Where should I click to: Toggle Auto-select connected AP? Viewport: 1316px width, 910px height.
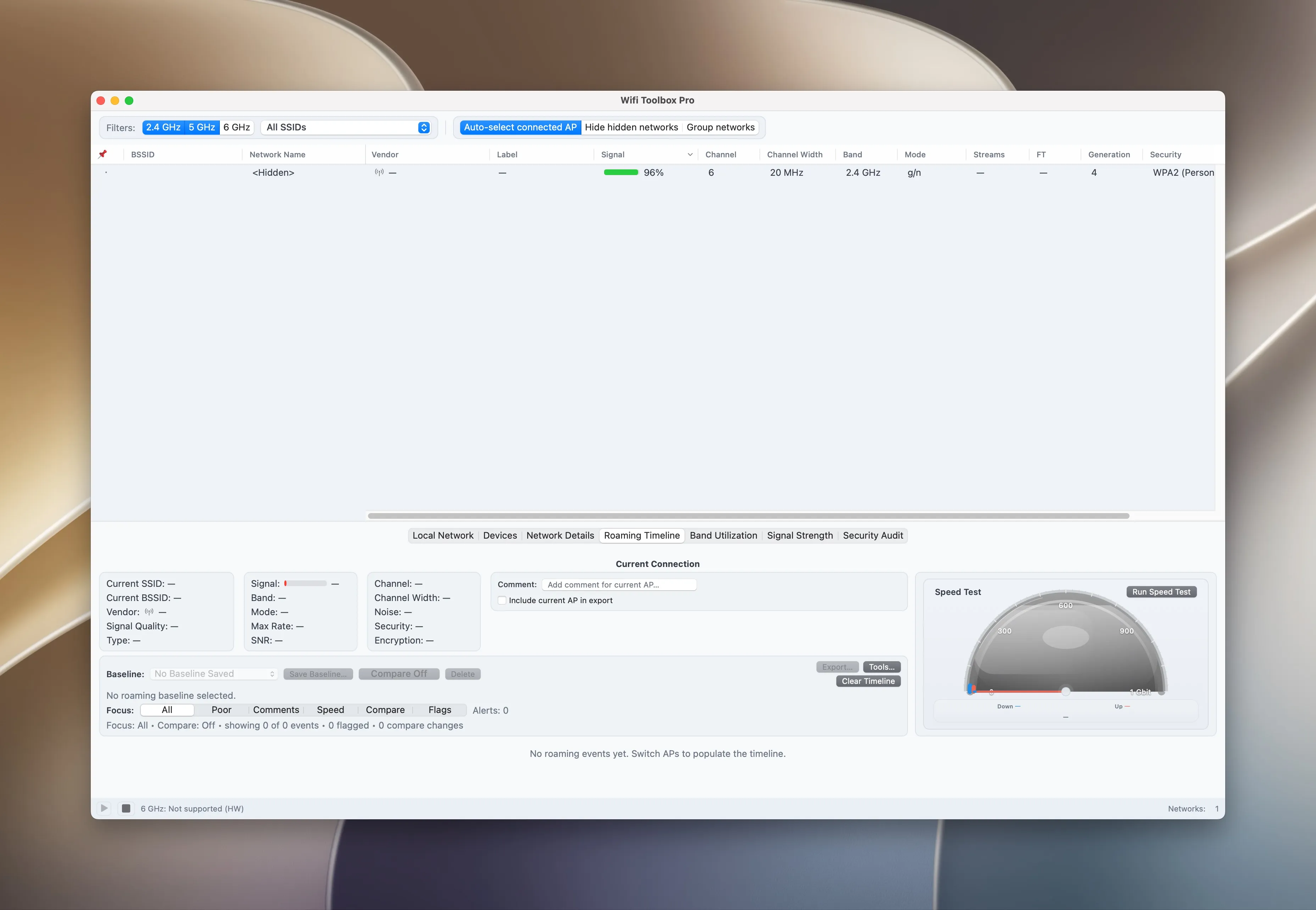pos(520,127)
